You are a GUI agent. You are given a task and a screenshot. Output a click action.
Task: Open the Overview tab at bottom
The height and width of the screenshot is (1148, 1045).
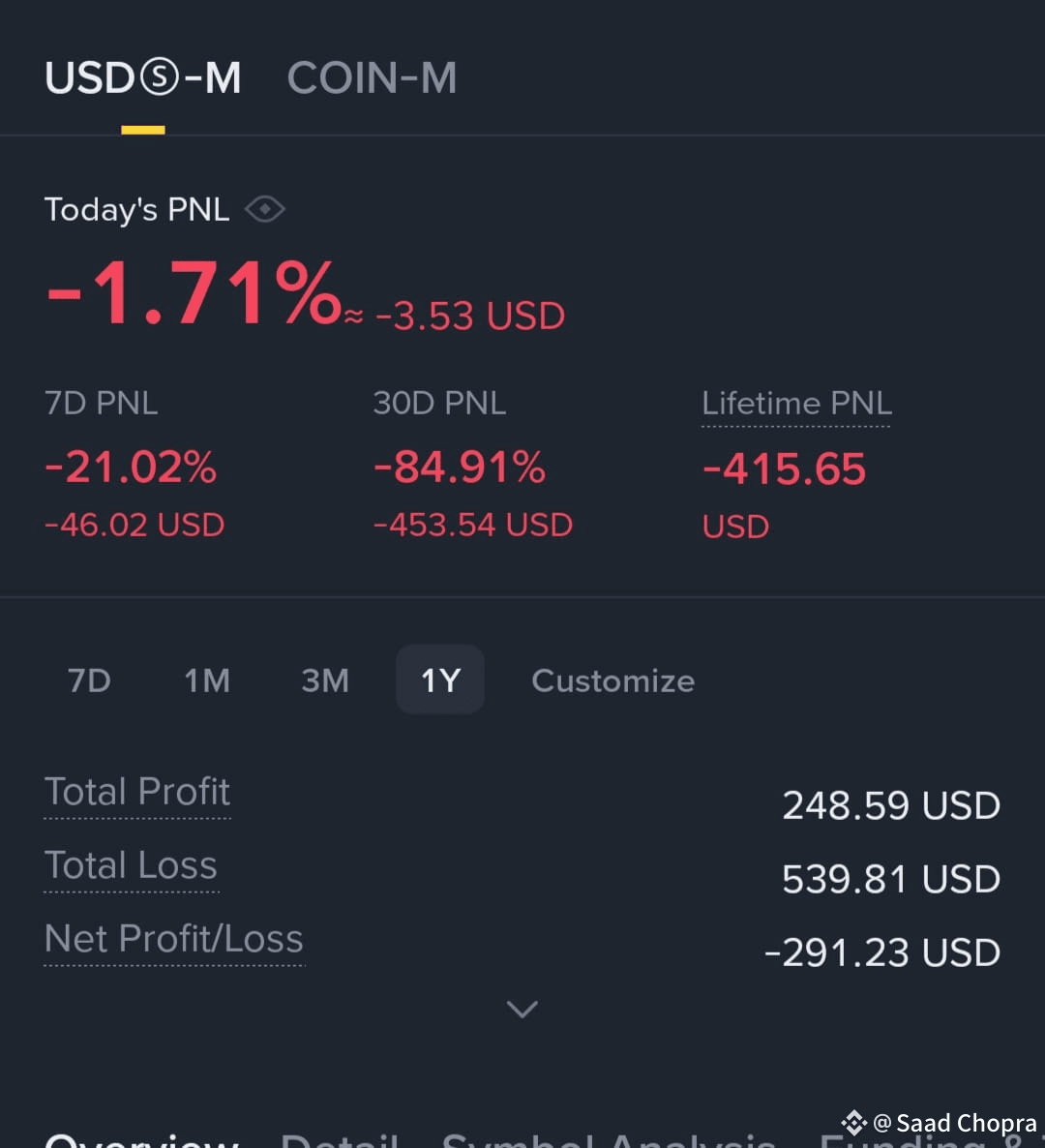(142, 1139)
